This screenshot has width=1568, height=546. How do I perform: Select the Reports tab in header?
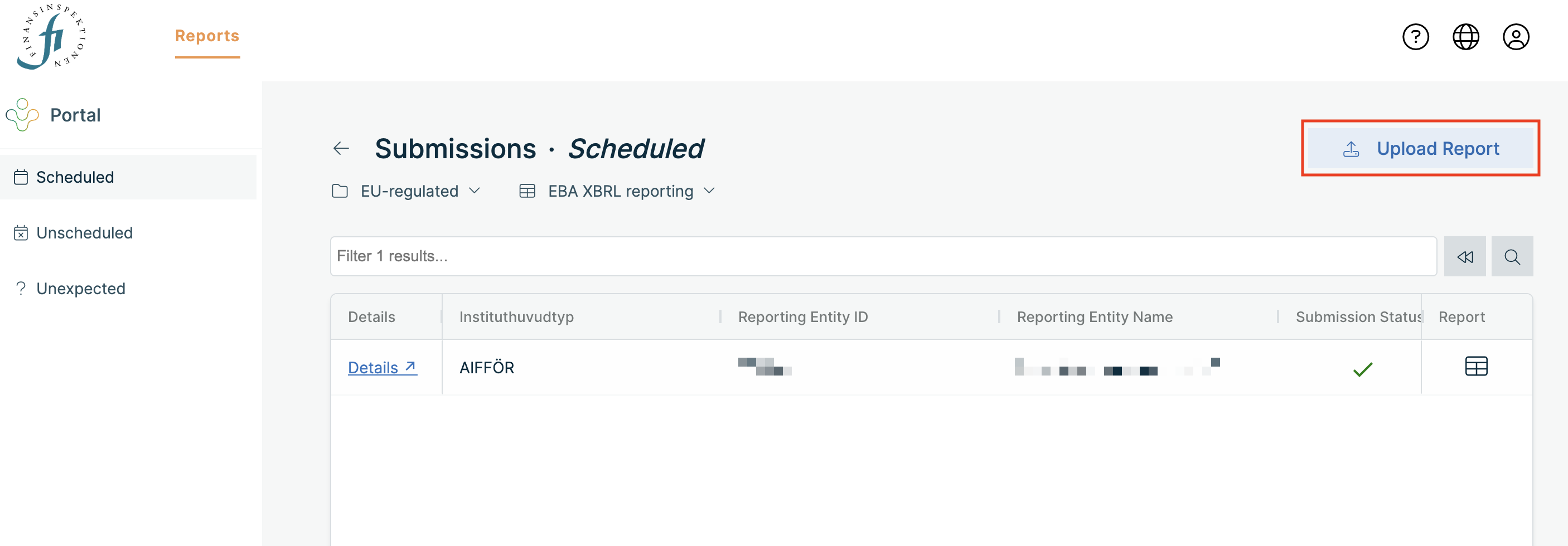[x=207, y=36]
